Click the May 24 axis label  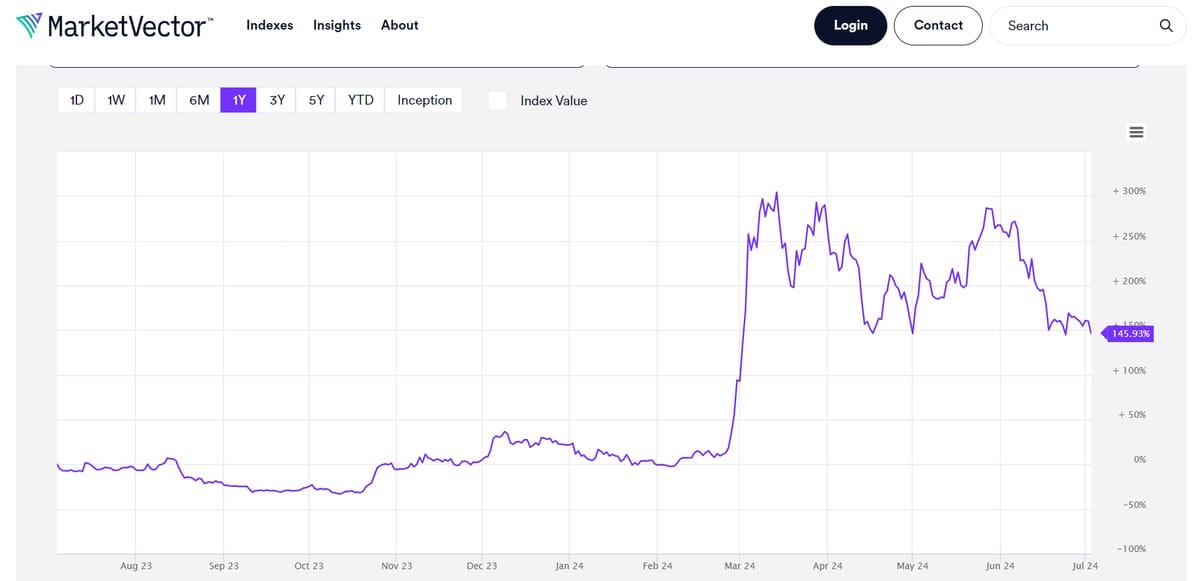coord(912,566)
